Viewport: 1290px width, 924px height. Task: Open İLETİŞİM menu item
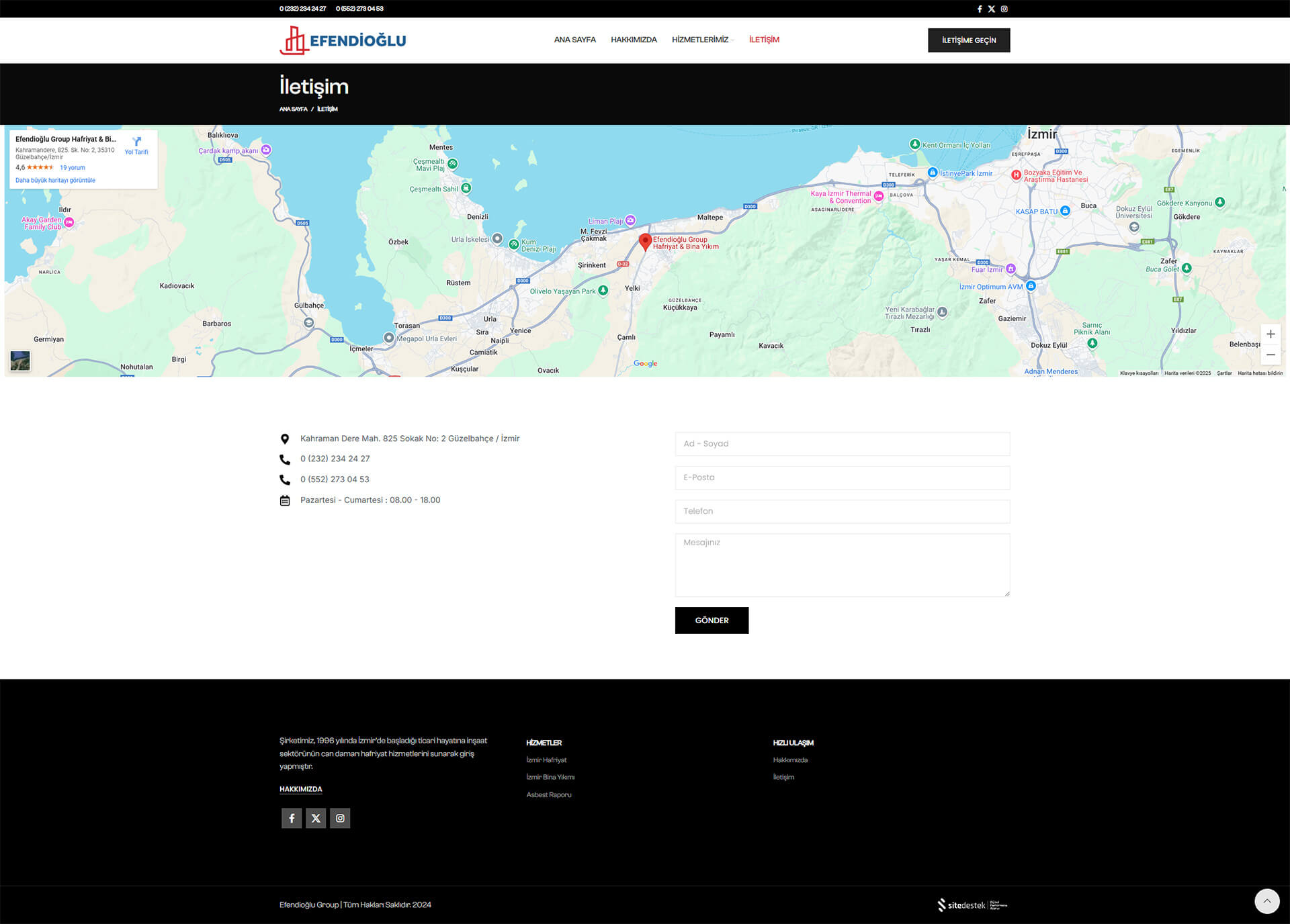point(764,40)
